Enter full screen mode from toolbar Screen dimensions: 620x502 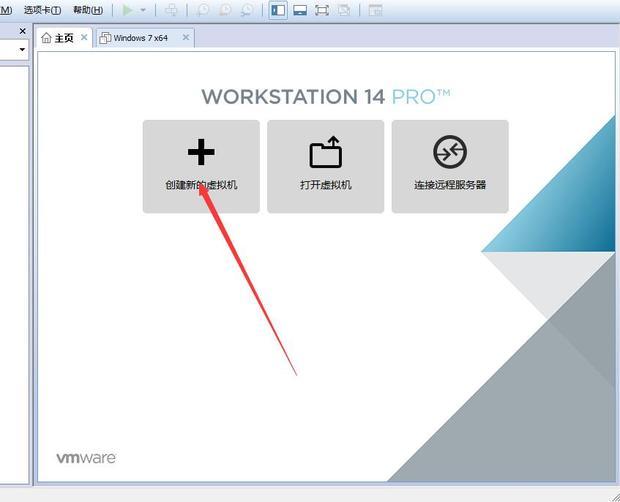coord(322,10)
